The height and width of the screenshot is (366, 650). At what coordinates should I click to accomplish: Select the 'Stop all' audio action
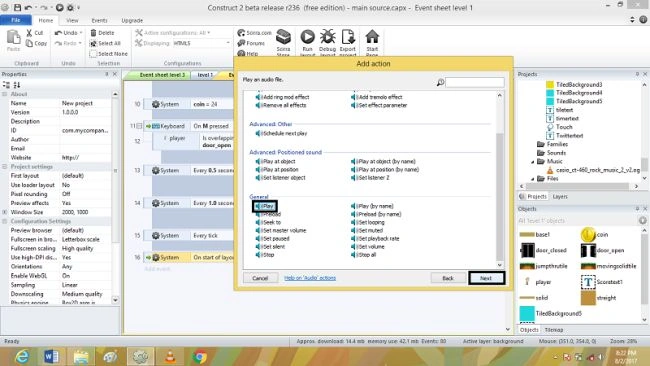364,255
